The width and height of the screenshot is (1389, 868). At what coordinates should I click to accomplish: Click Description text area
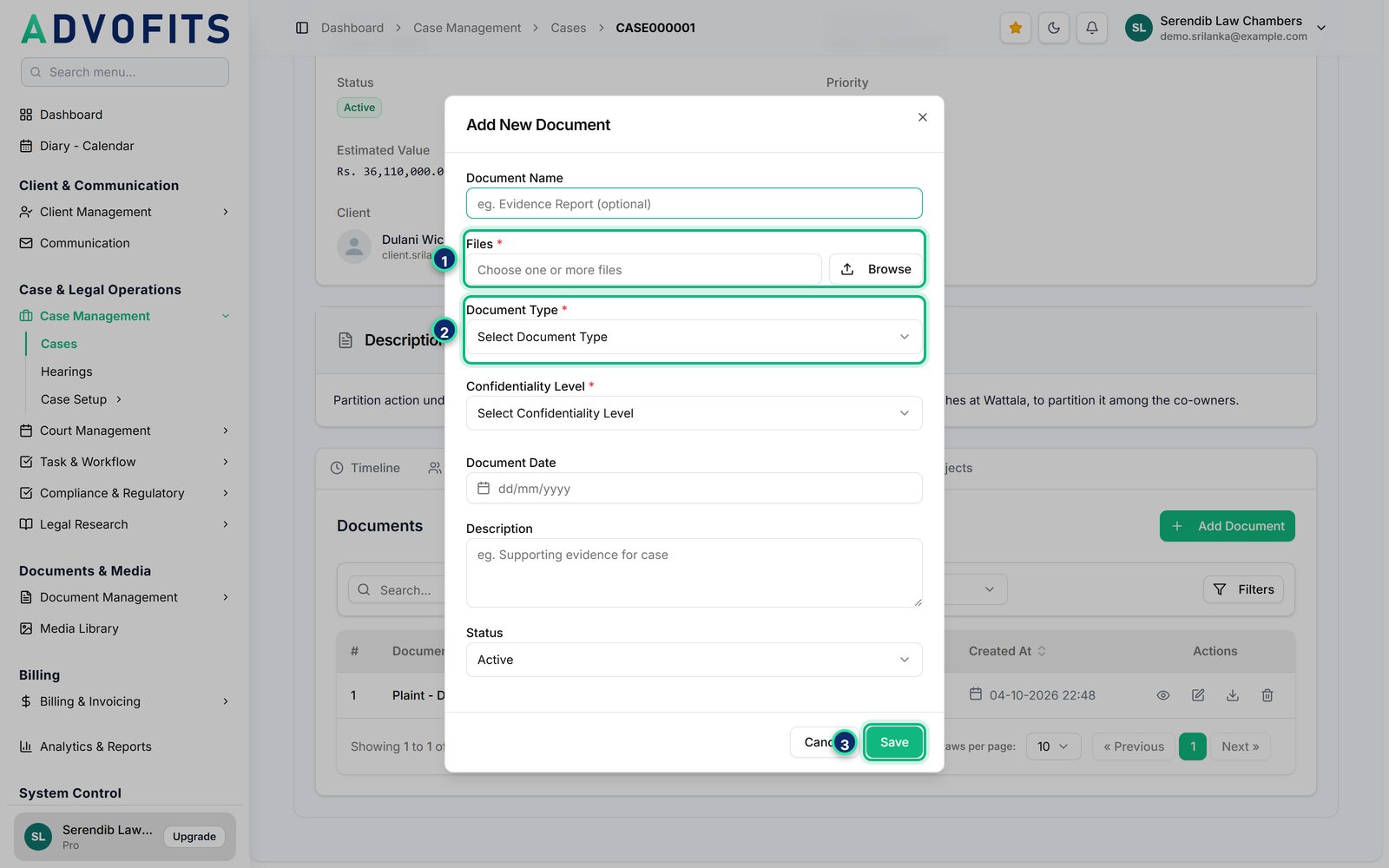[x=694, y=573]
